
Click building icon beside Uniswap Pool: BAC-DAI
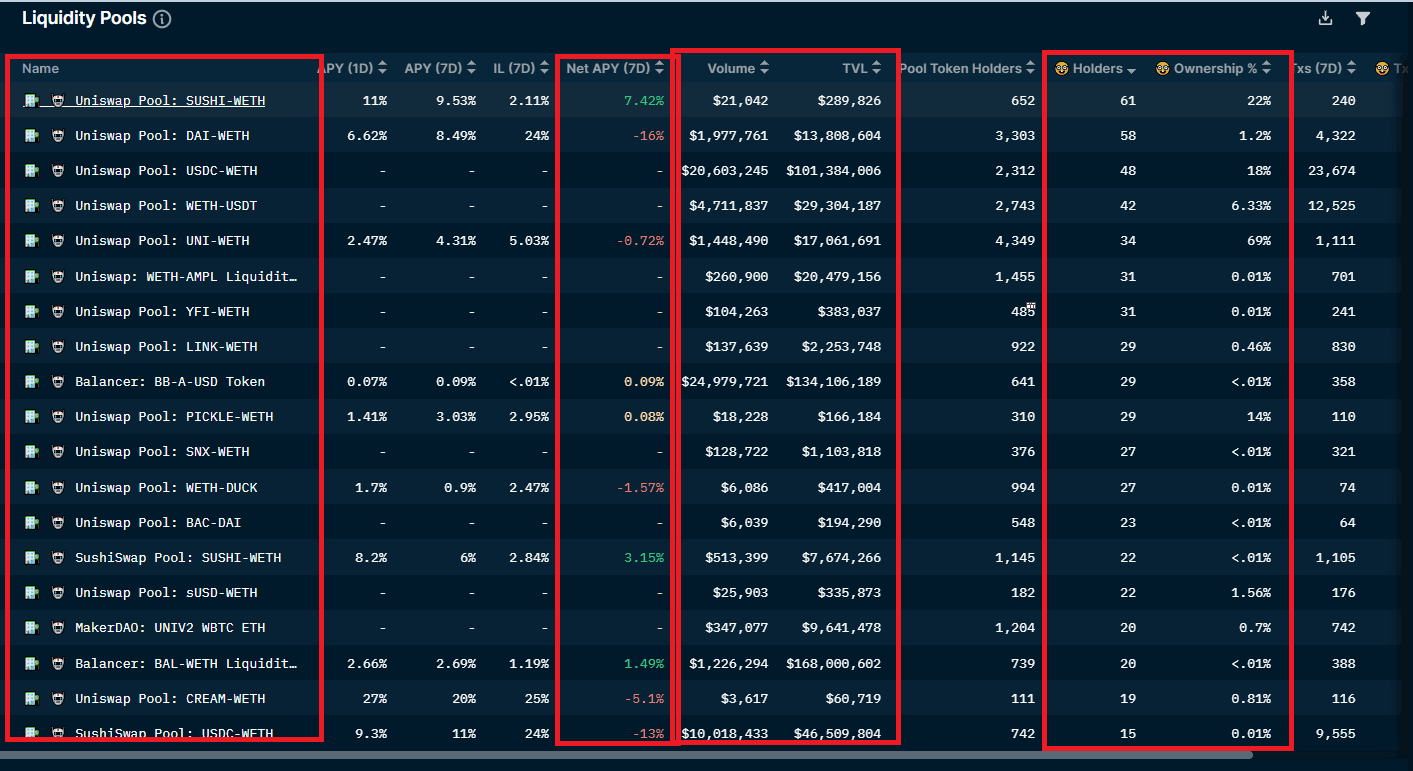(32, 523)
